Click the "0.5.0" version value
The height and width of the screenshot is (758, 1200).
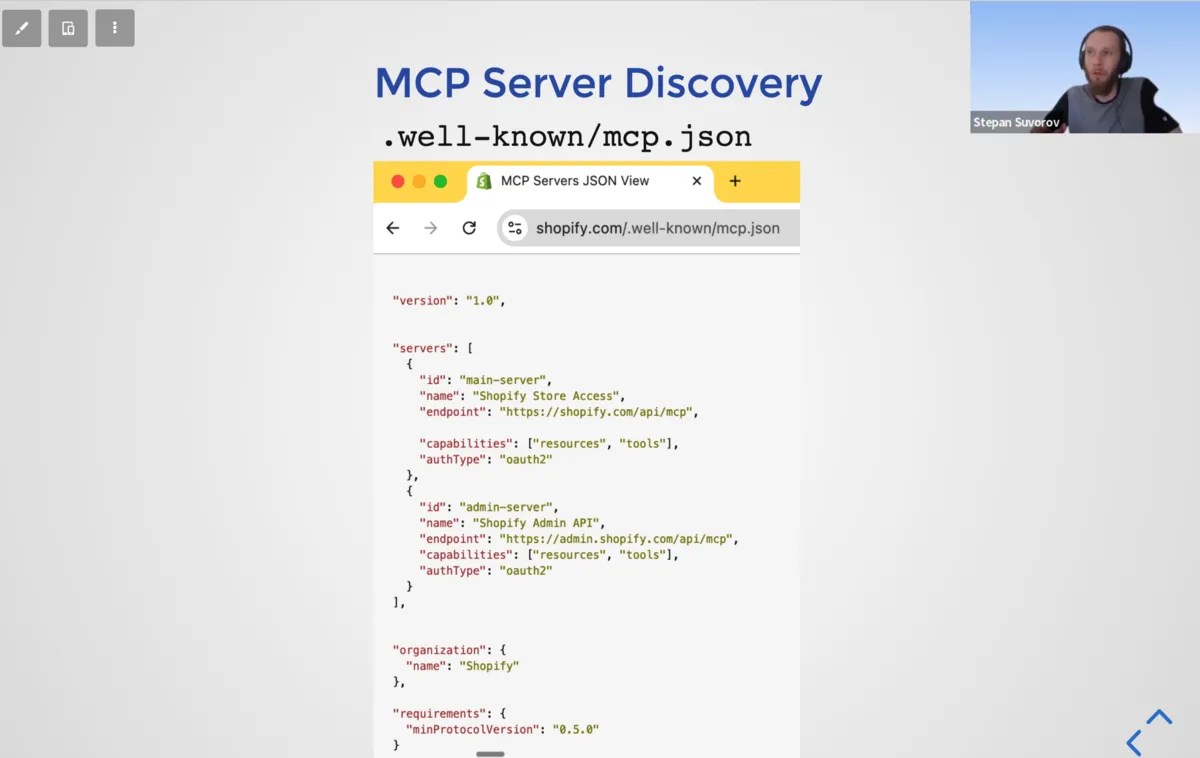tap(576, 730)
